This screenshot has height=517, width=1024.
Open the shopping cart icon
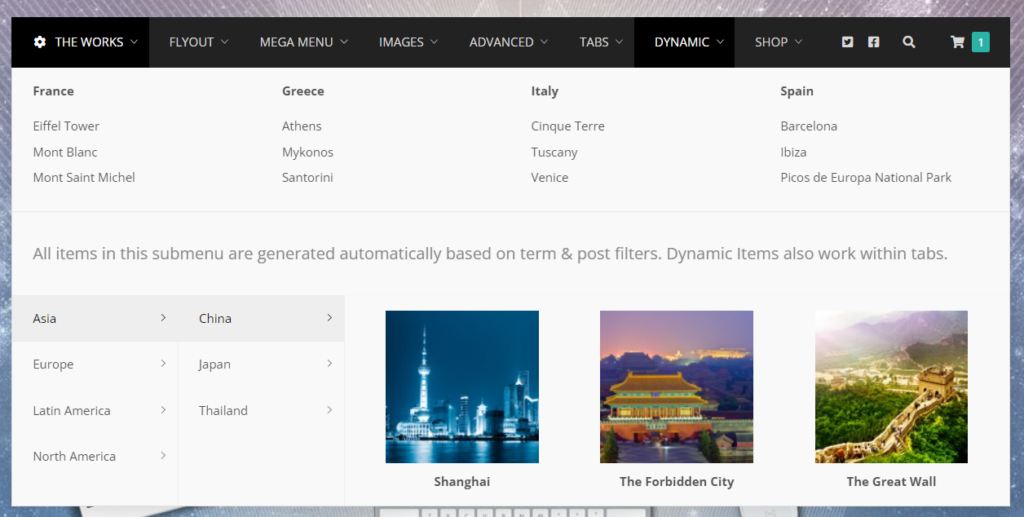pos(957,42)
